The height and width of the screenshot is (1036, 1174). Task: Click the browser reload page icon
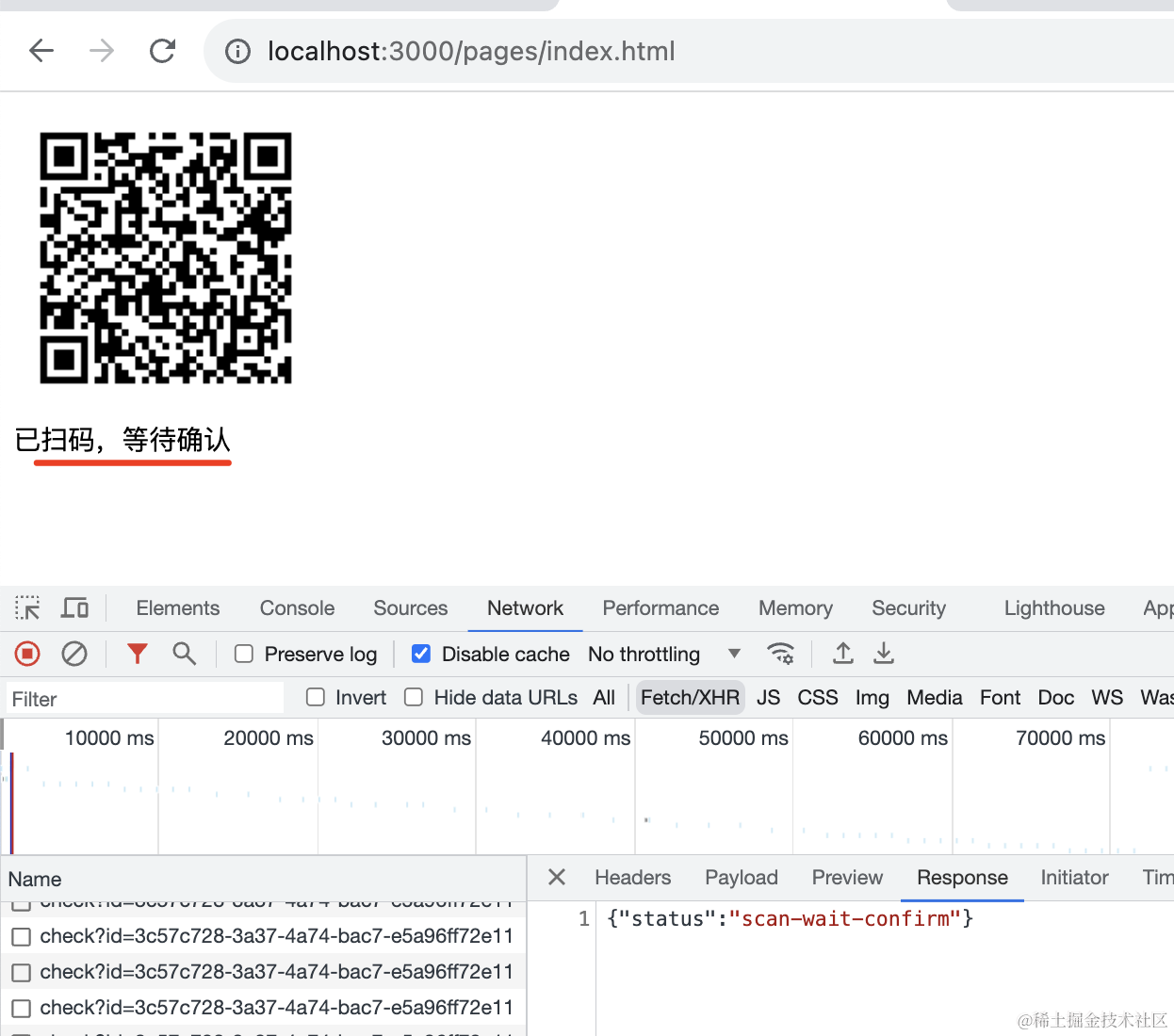click(163, 51)
